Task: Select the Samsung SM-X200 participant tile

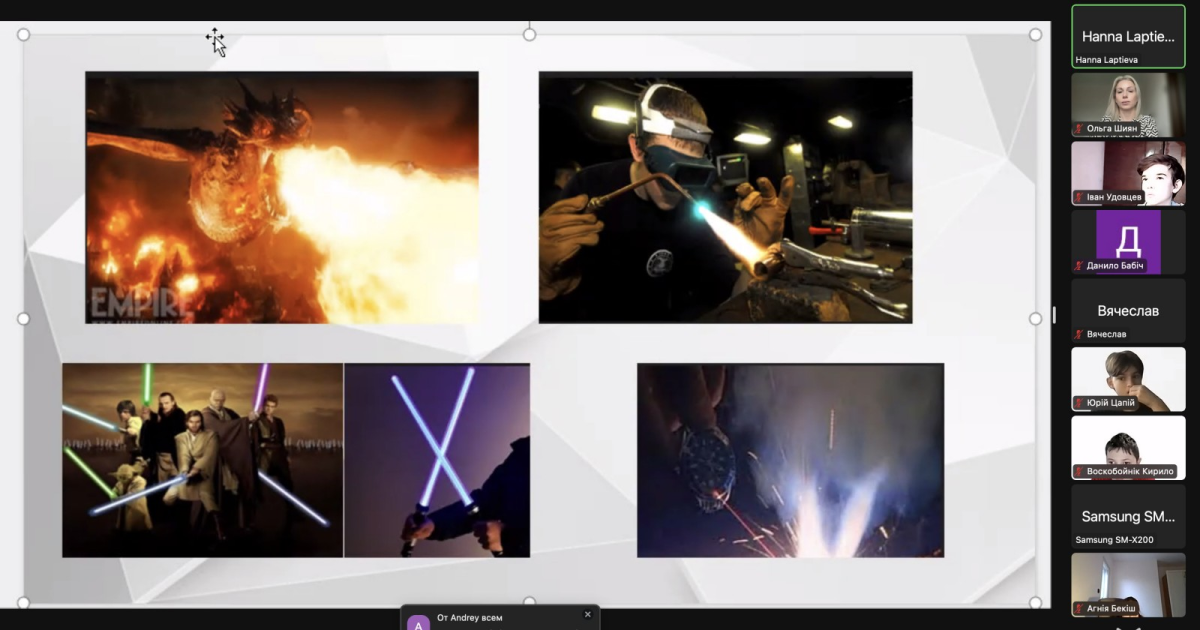Action: point(1128,516)
